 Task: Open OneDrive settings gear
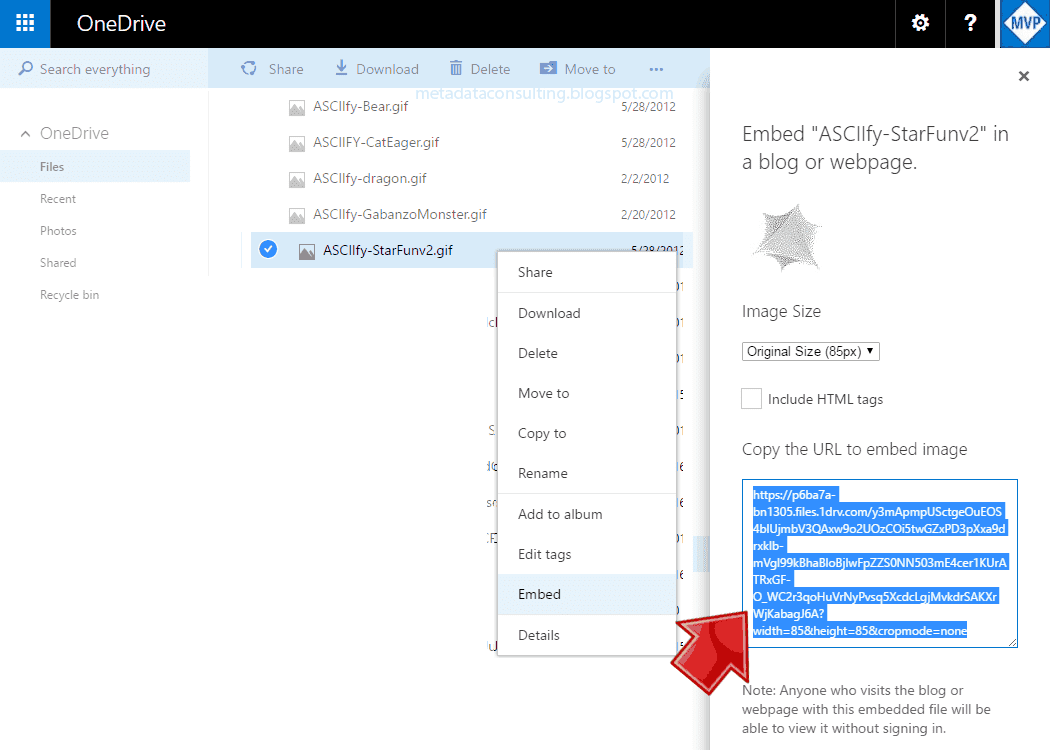point(919,22)
